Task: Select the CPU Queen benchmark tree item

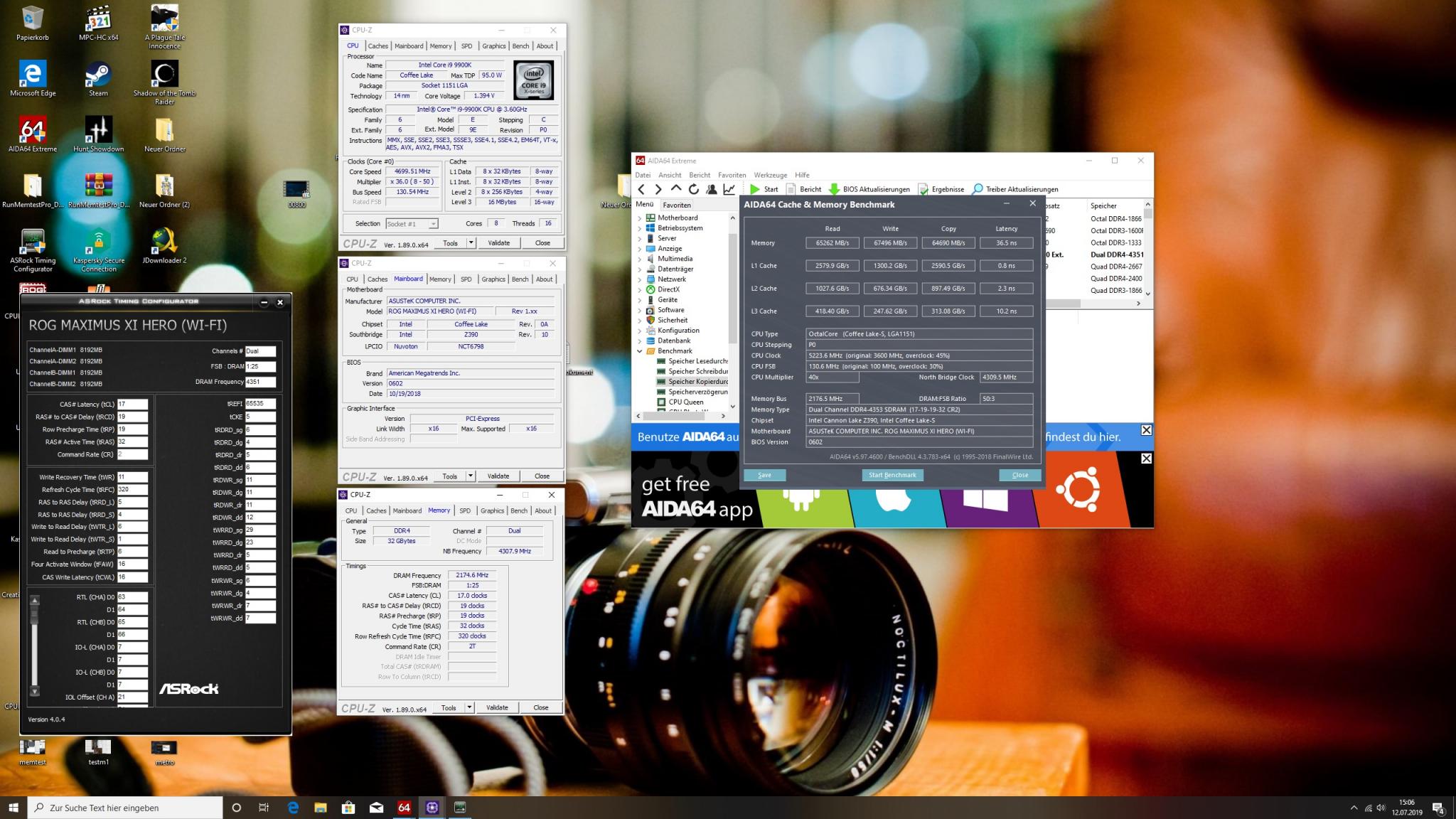Action: coord(685,402)
